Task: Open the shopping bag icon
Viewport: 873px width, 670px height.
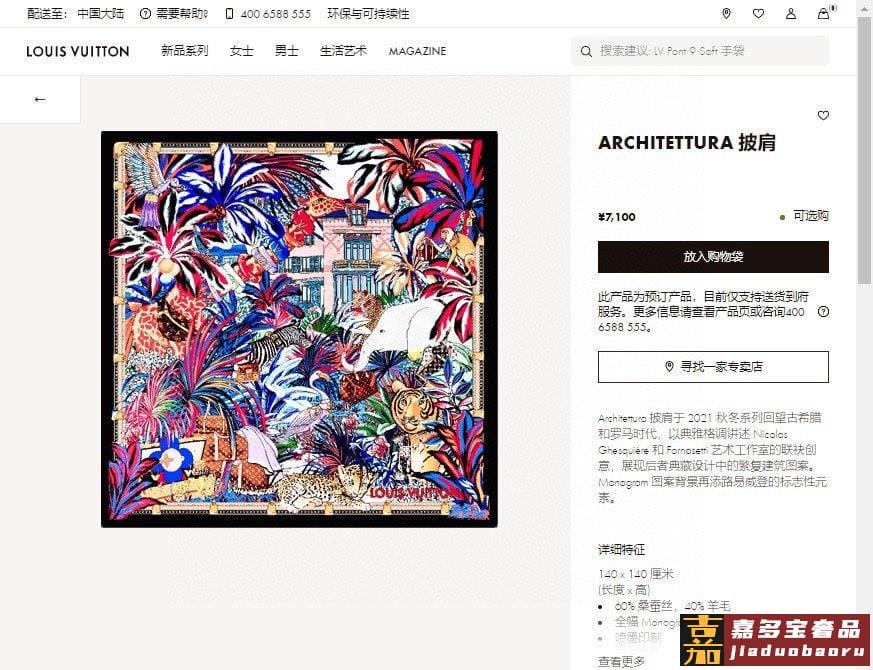Action: click(x=823, y=14)
